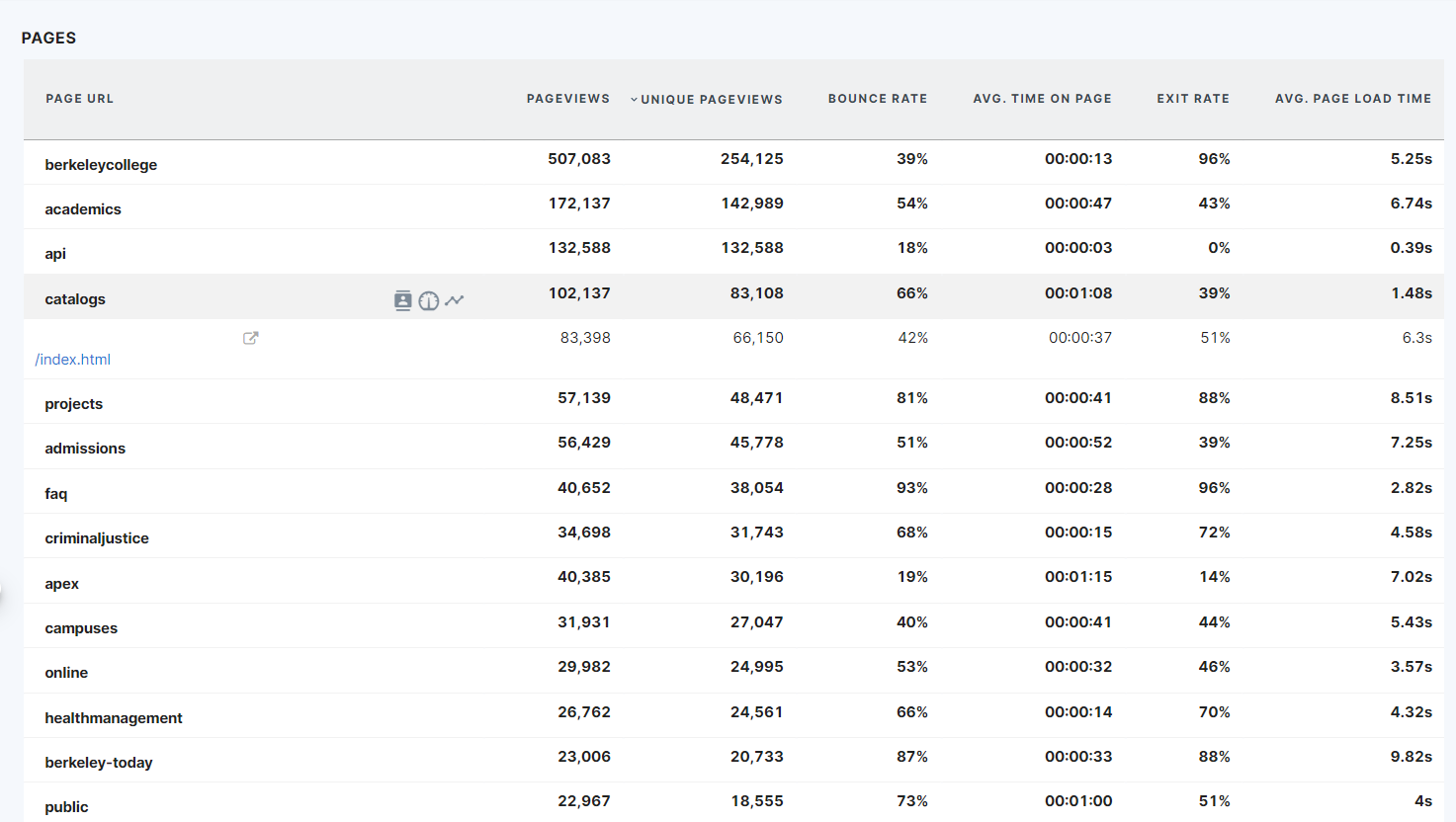Expand the criminaljustice row

(x=97, y=538)
